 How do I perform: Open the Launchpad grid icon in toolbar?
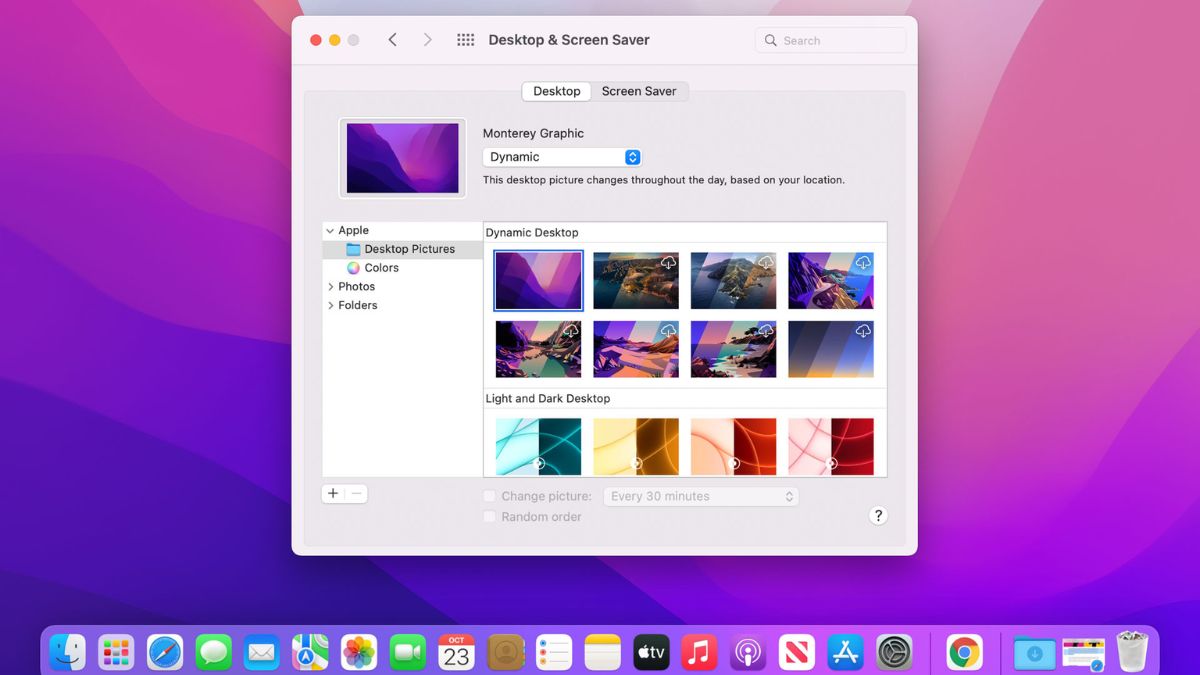point(465,39)
